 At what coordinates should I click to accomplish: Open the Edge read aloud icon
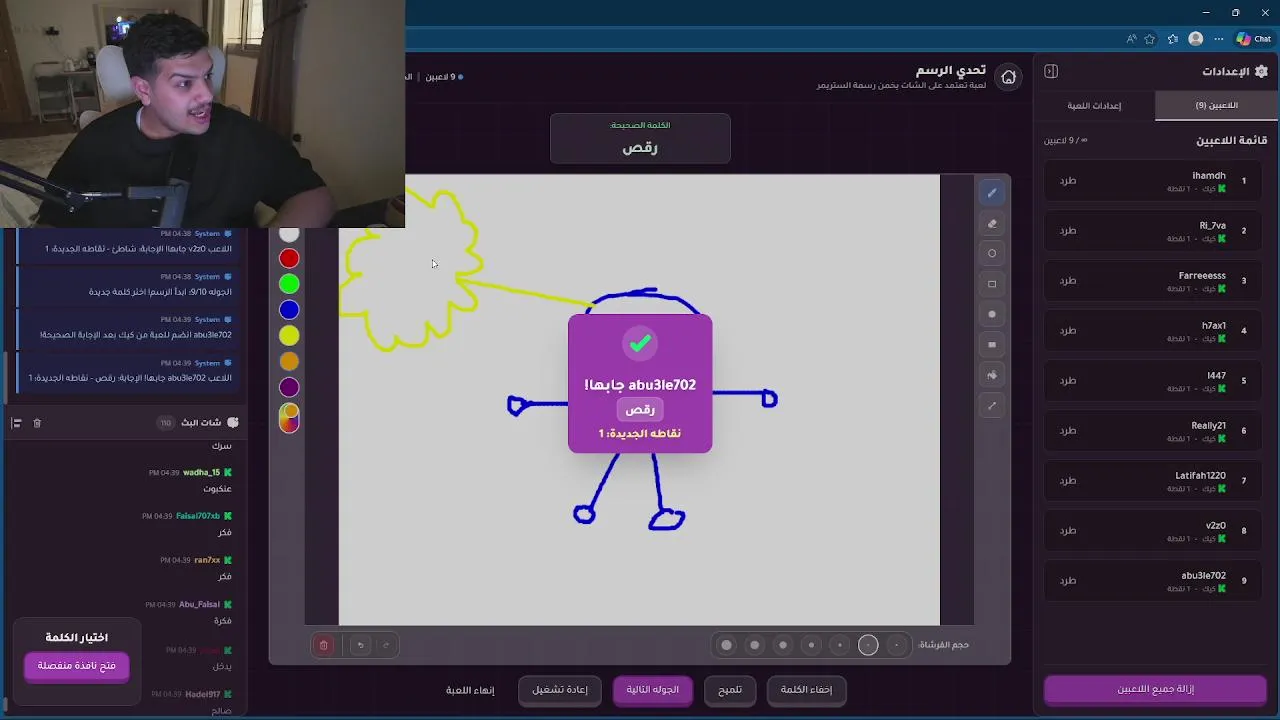1131,39
